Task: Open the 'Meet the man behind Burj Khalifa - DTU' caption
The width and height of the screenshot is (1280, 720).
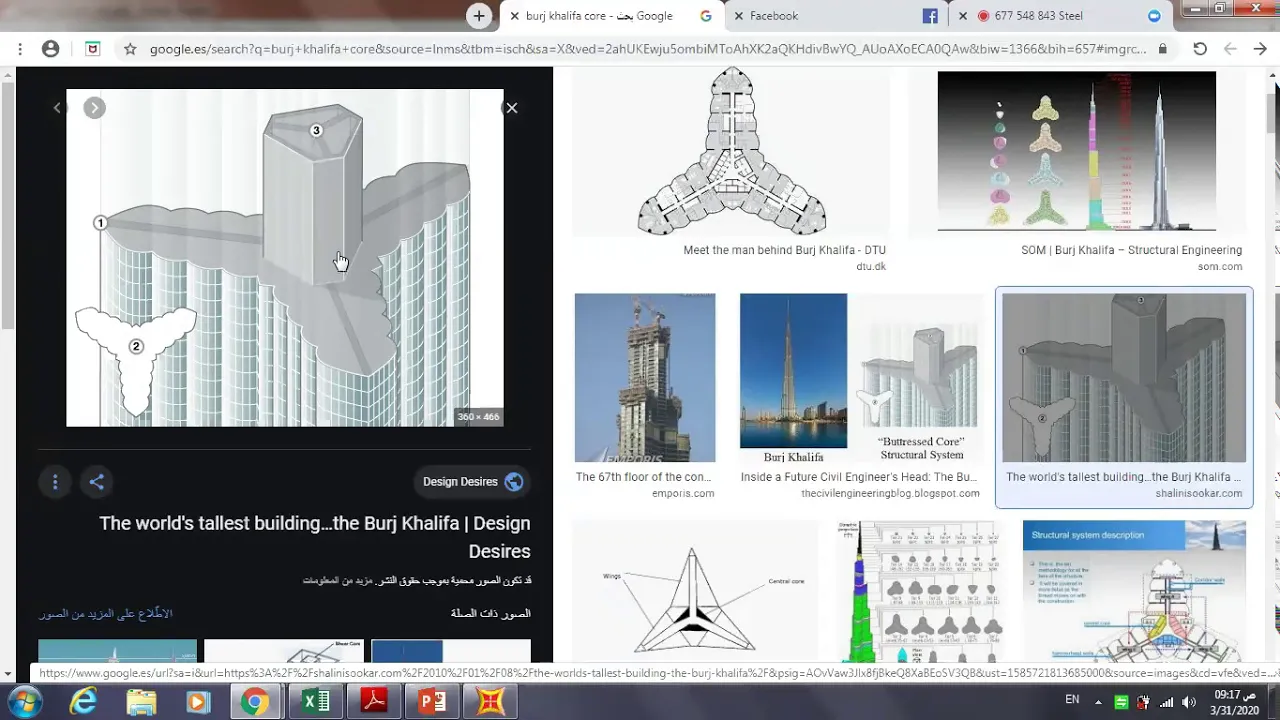Action: tap(784, 251)
